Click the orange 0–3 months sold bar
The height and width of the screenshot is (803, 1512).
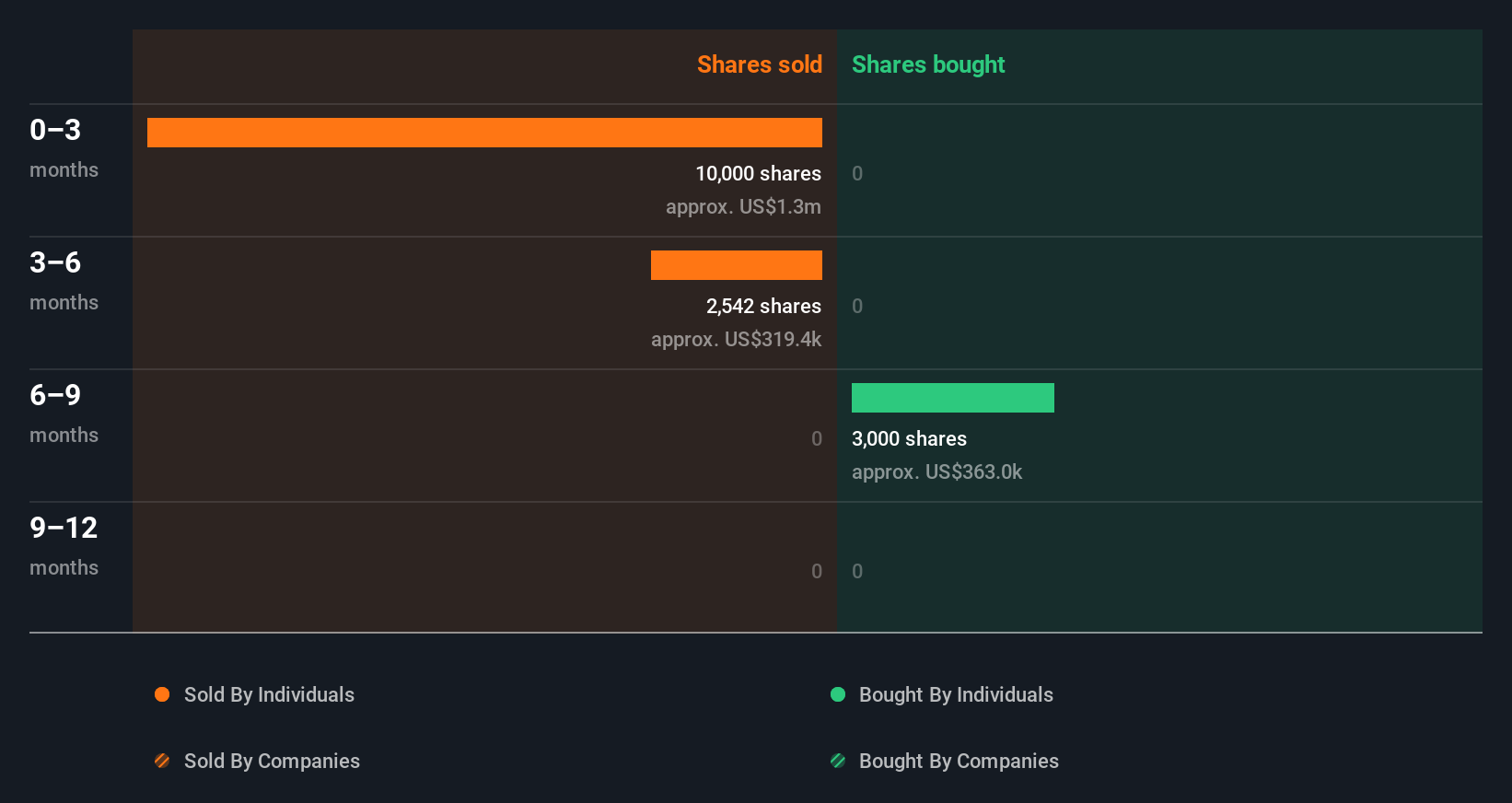click(484, 133)
